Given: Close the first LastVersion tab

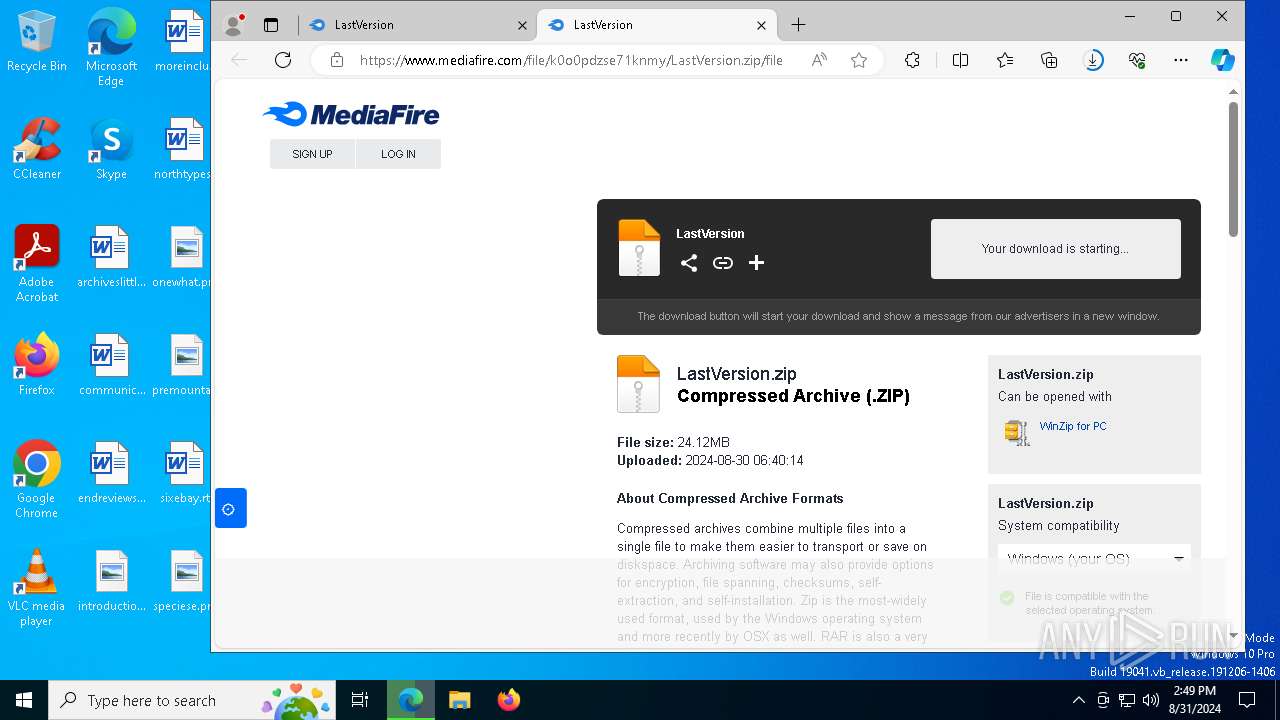Looking at the screenshot, I should (521, 25).
